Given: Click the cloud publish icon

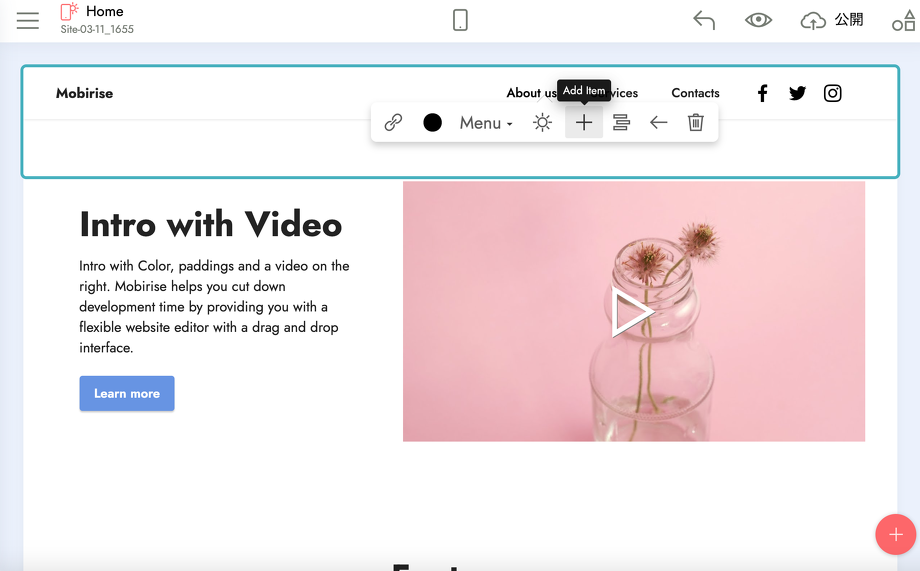Looking at the screenshot, I should tap(814, 20).
